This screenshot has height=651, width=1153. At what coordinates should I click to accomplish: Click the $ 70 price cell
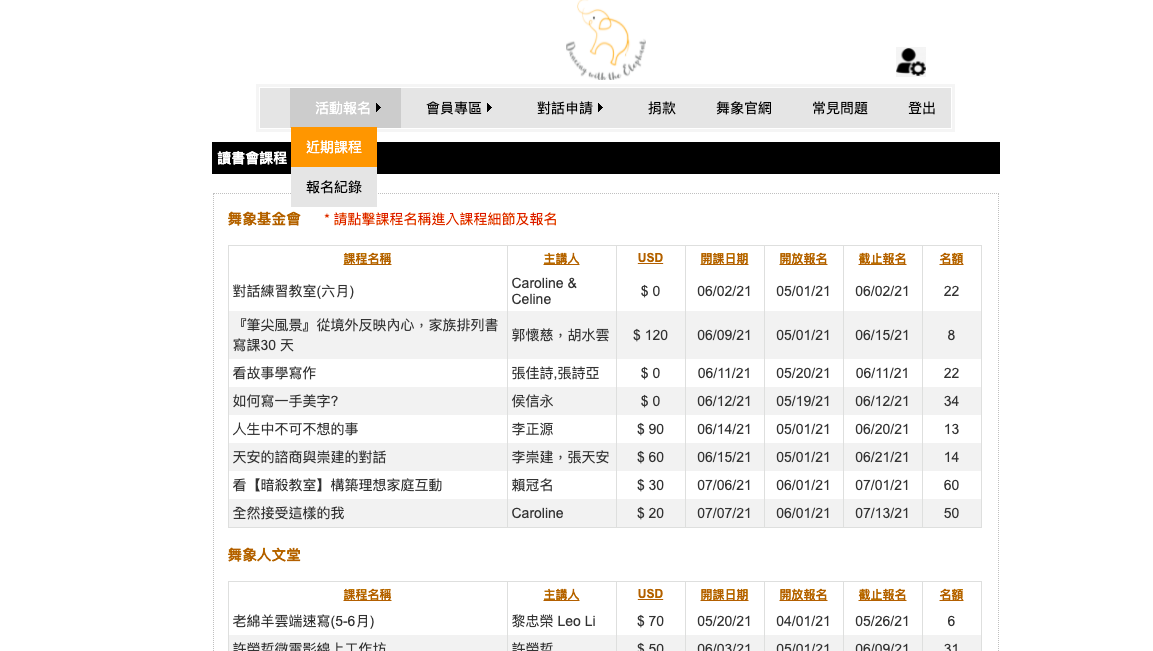point(650,621)
